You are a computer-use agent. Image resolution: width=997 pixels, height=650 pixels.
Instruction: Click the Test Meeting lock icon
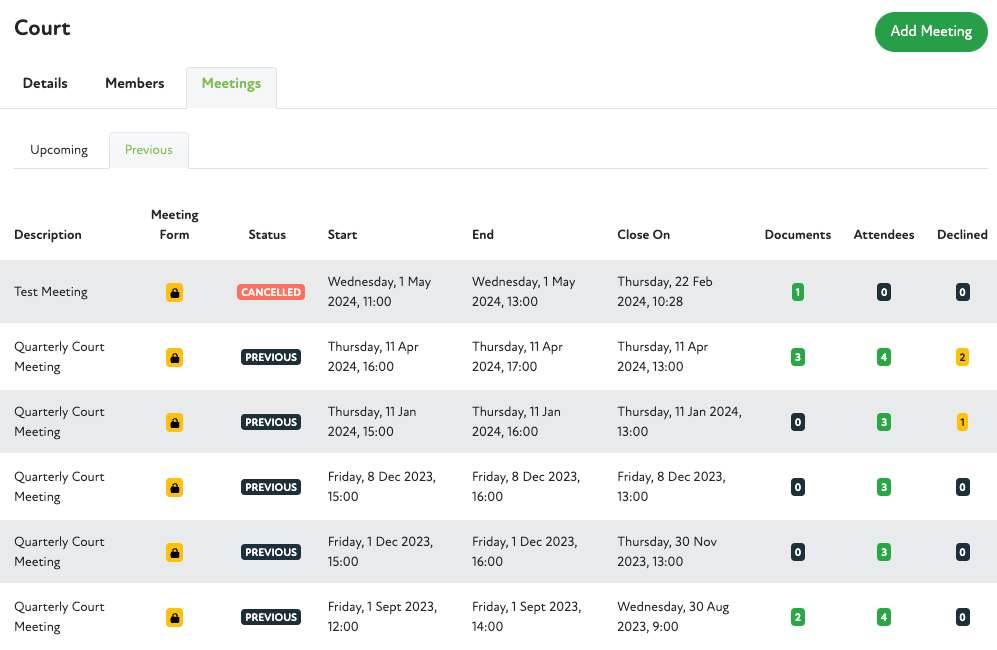[x=174, y=293]
